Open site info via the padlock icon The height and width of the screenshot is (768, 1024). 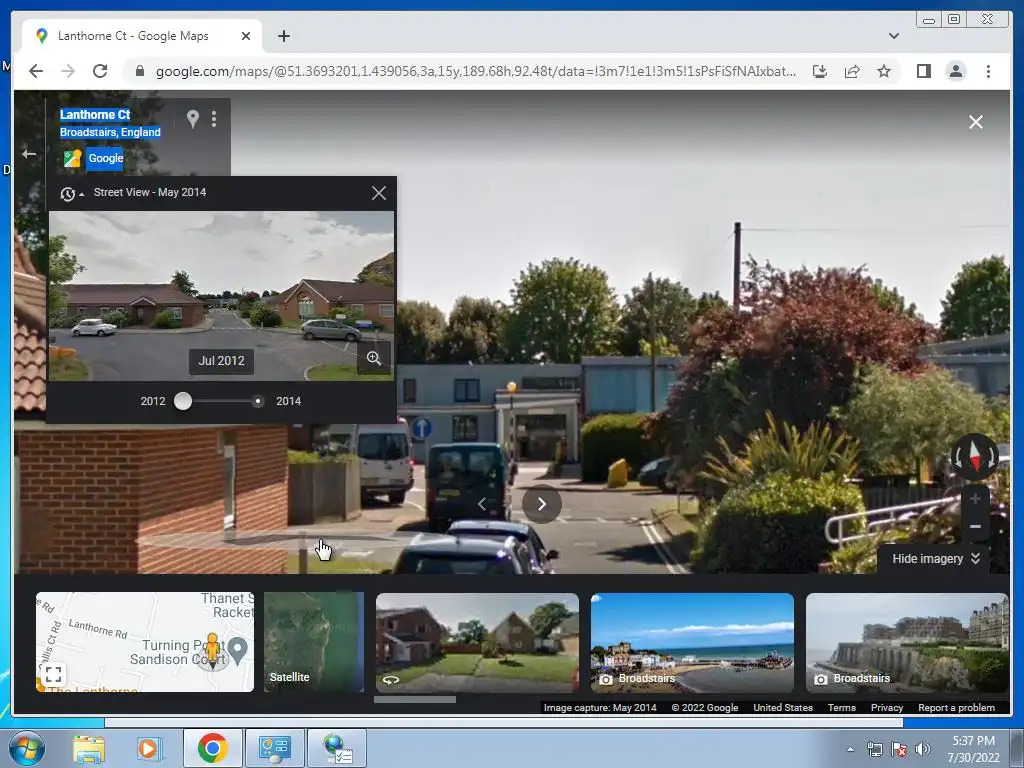coord(139,71)
